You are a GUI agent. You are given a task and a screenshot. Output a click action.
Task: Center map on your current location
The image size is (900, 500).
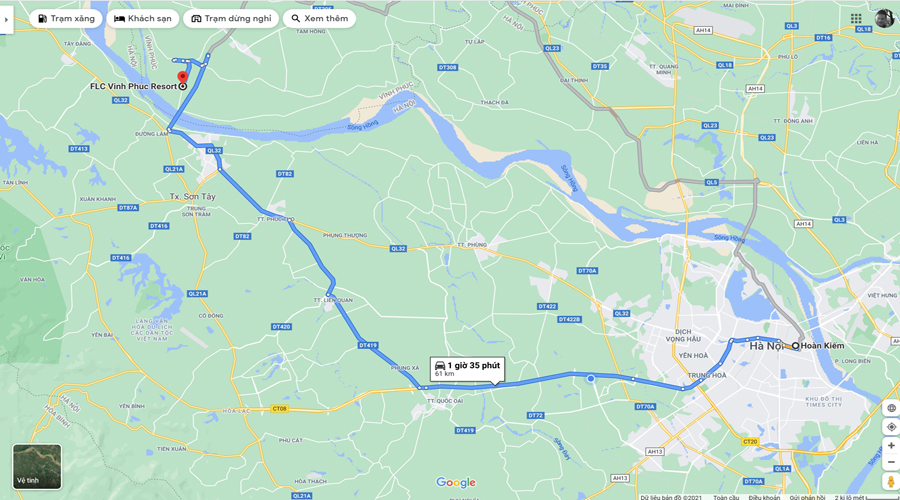tap(891, 427)
